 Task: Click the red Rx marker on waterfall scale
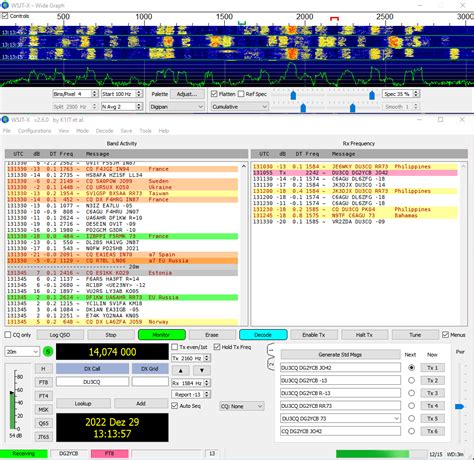[334, 19]
